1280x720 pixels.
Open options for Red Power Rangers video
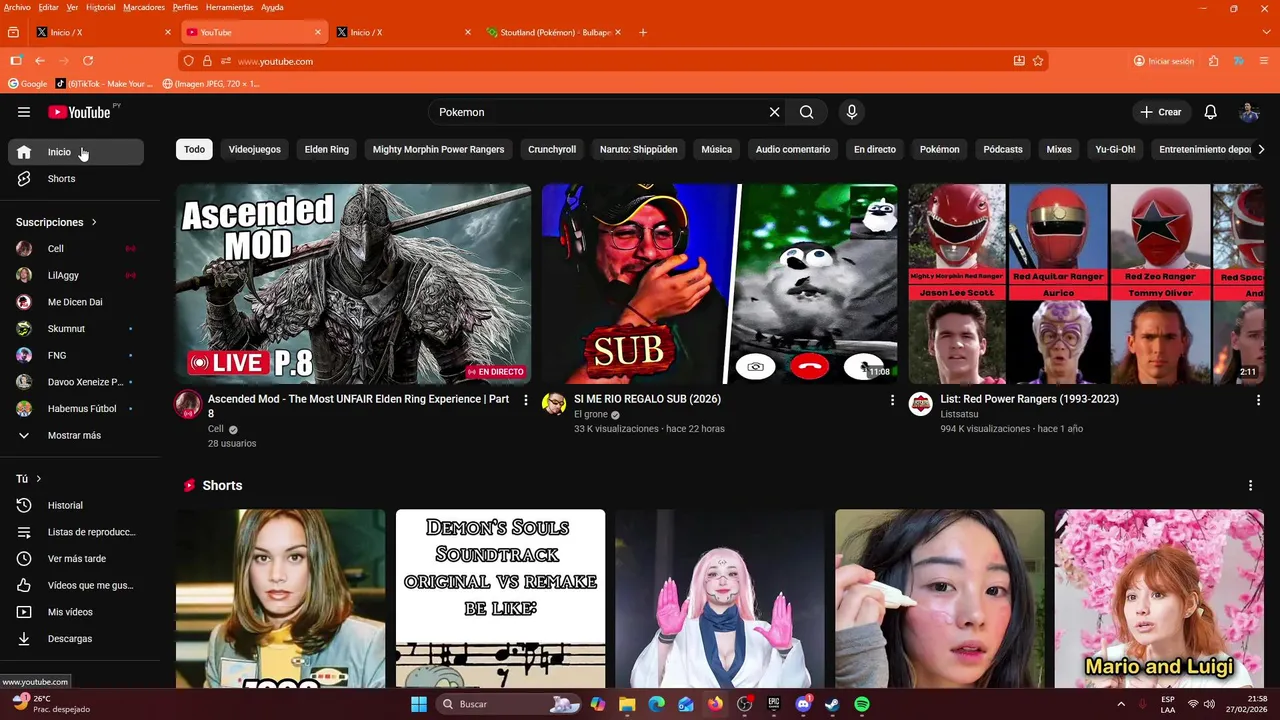1259,400
